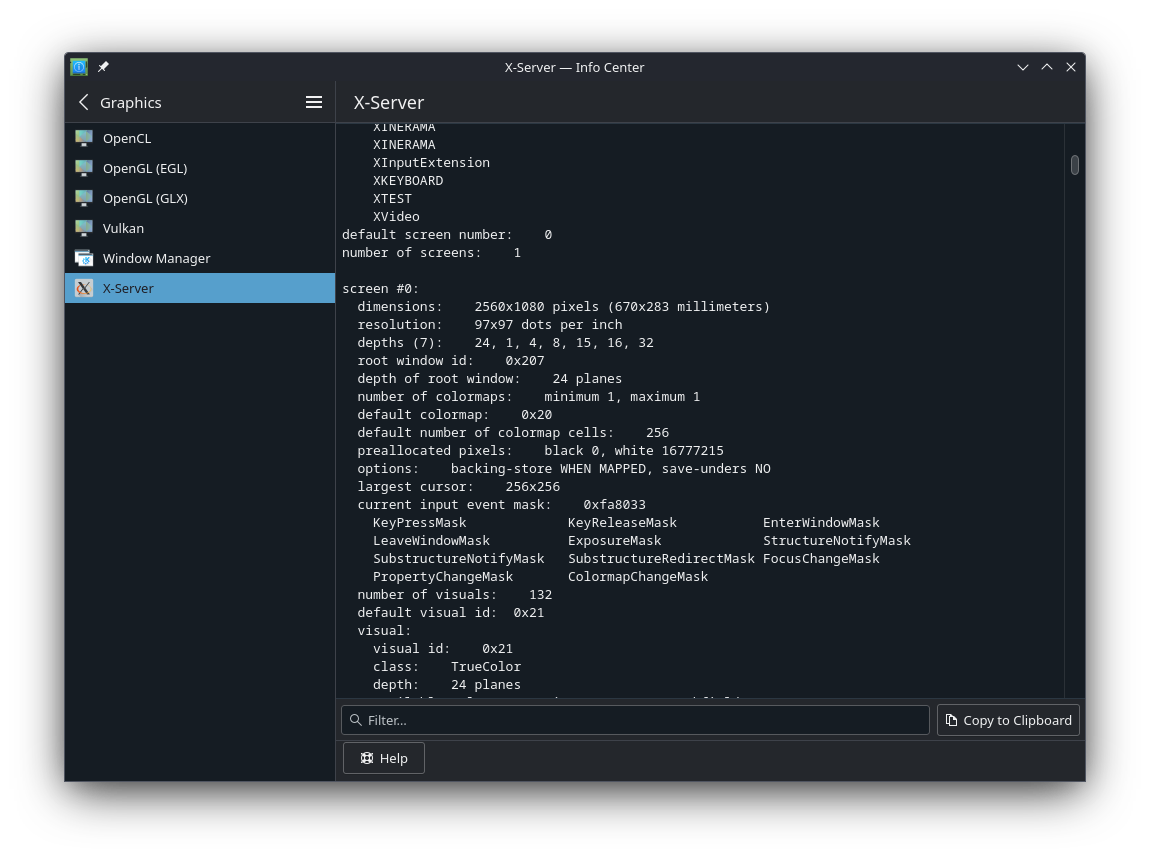Click ExposureMask text

[615, 540]
